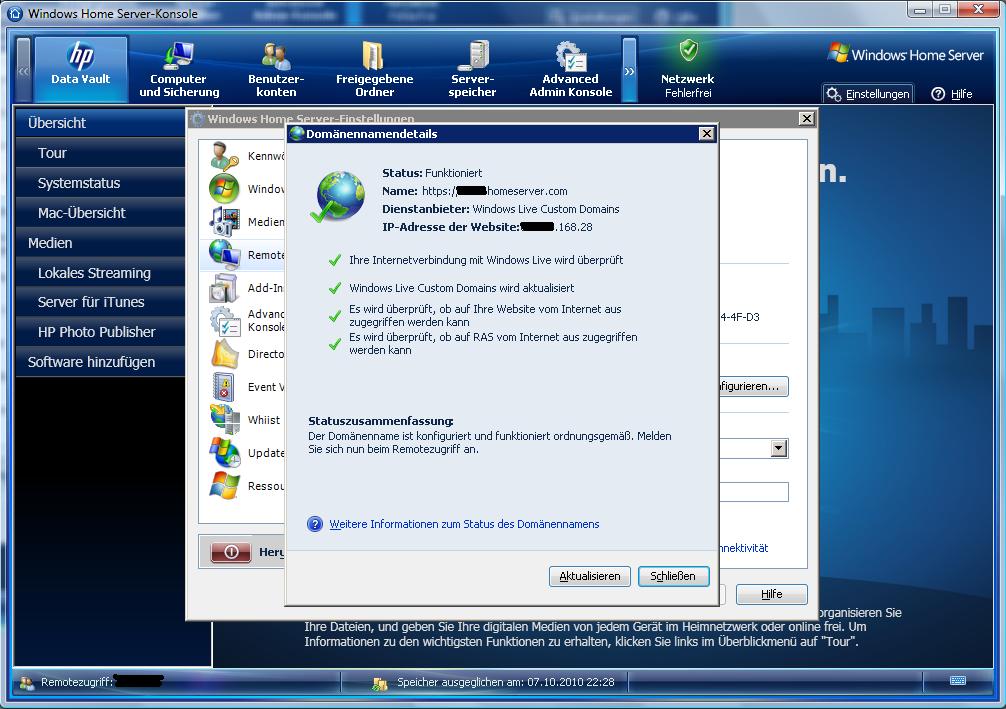
Task: Click the domain name https homeserver.com text
Action: [495, 191]
